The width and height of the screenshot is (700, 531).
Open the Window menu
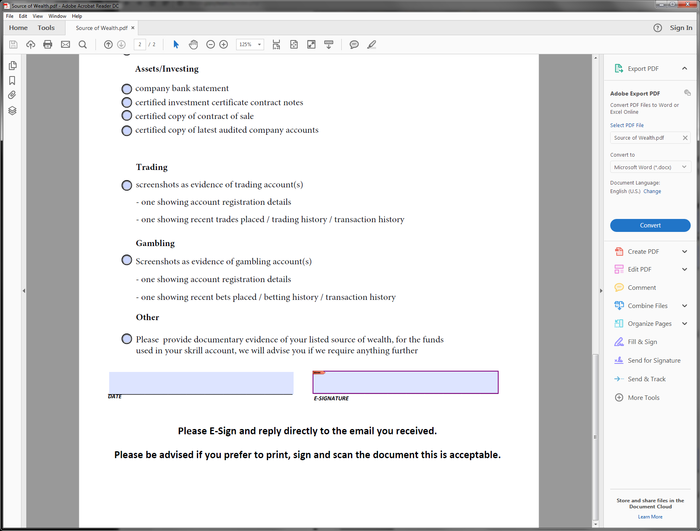pos(57,16)
